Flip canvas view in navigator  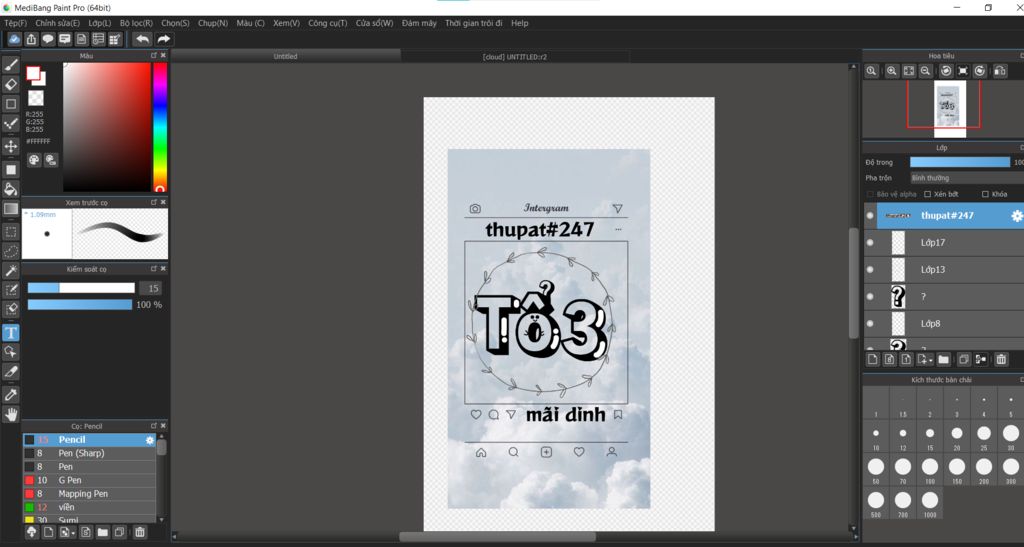pos(1000,71)
